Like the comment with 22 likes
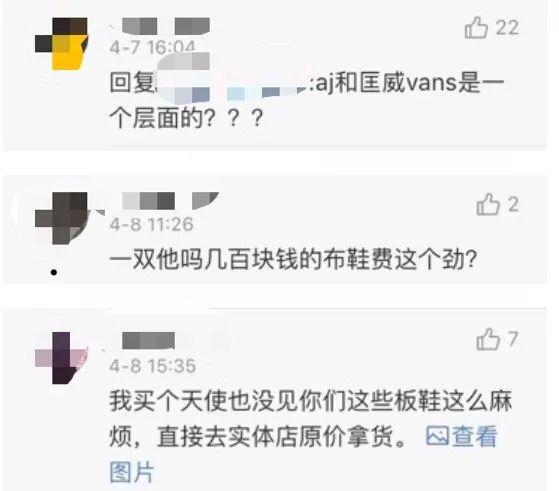 (x=476, y=27)
